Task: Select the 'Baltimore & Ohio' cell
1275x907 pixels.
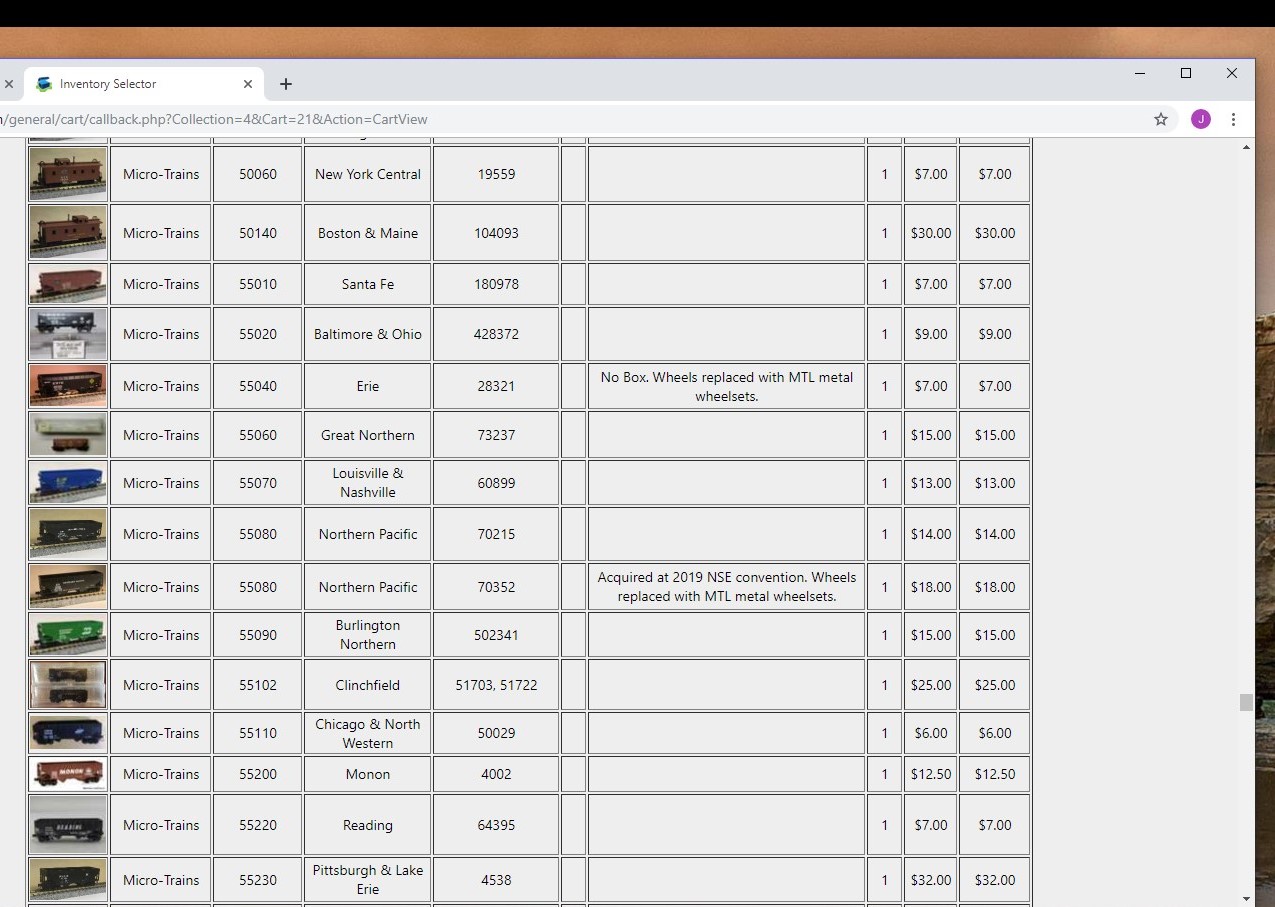Action: [x=368, y=334]
